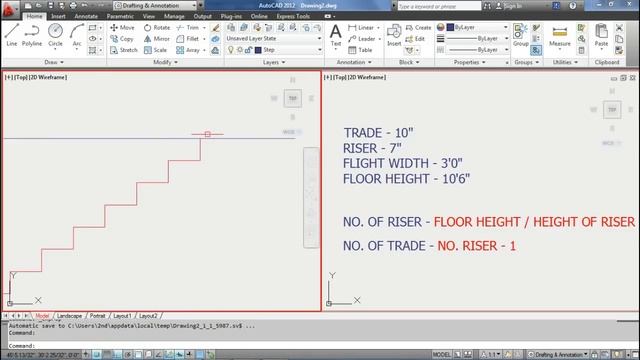Open the Help question mark icon

click(573, 6)
